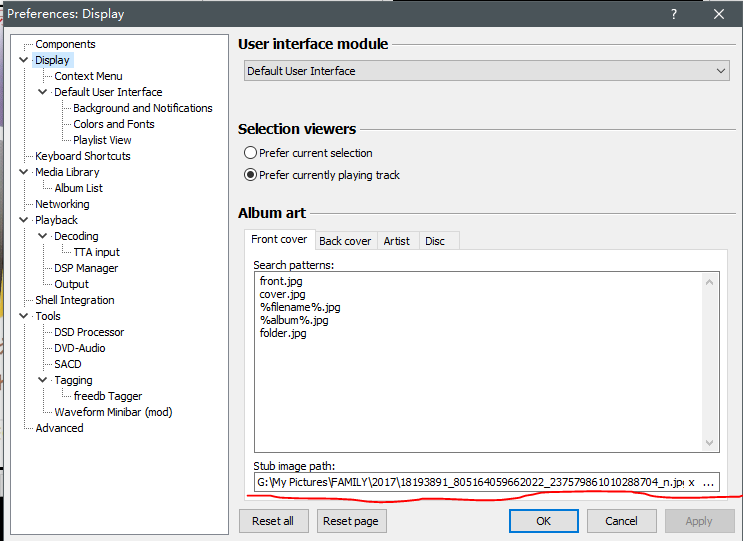Click the help question mark button
Screen dimensions: 743x541
click(x=674, y=14)
